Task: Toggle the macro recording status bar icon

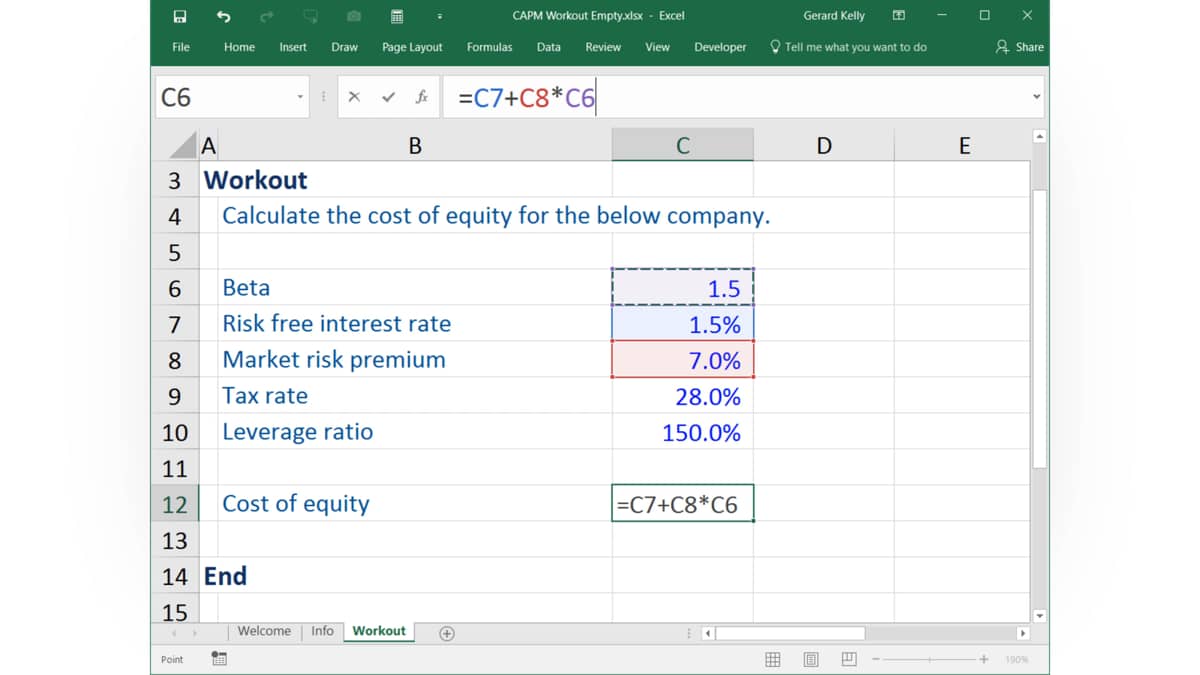Action: (x=219, y=659)
